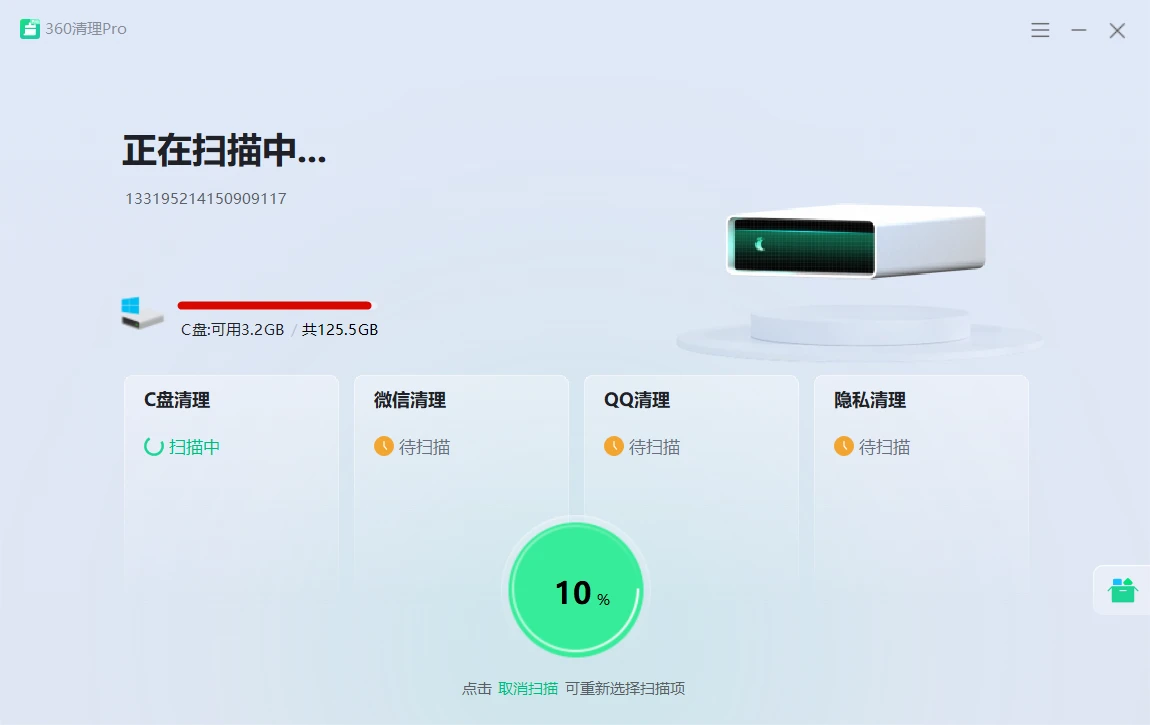Minimize the 360清理Pro window

(1079, 30)
